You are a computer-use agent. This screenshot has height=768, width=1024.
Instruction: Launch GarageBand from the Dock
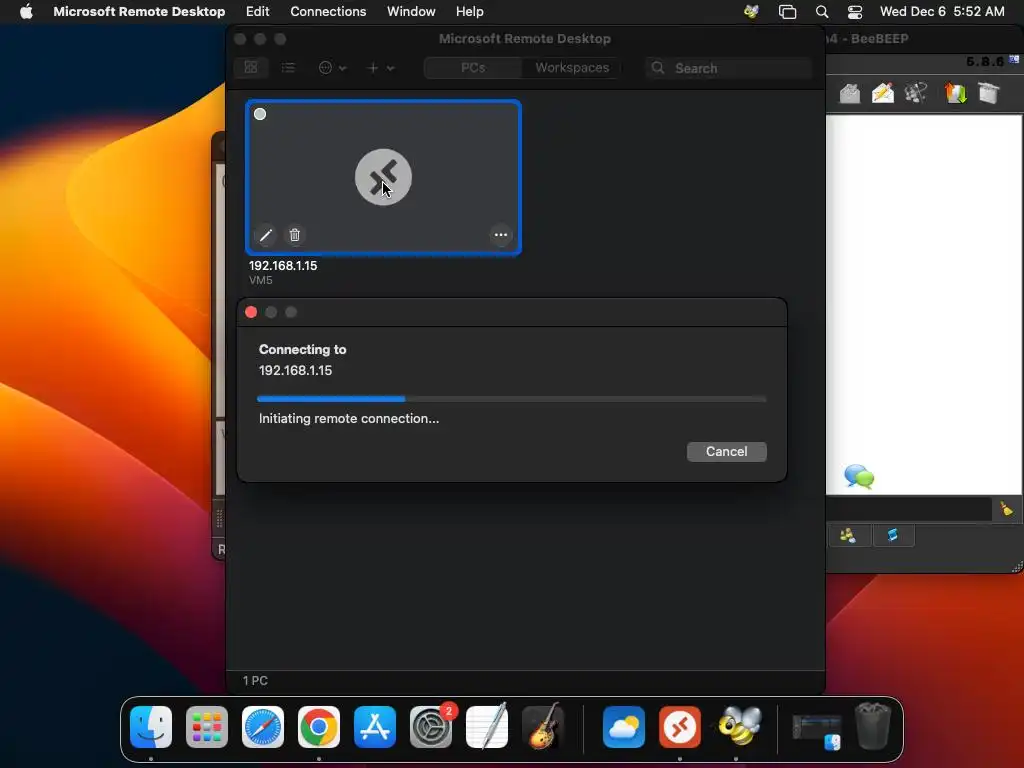point(543,726)
